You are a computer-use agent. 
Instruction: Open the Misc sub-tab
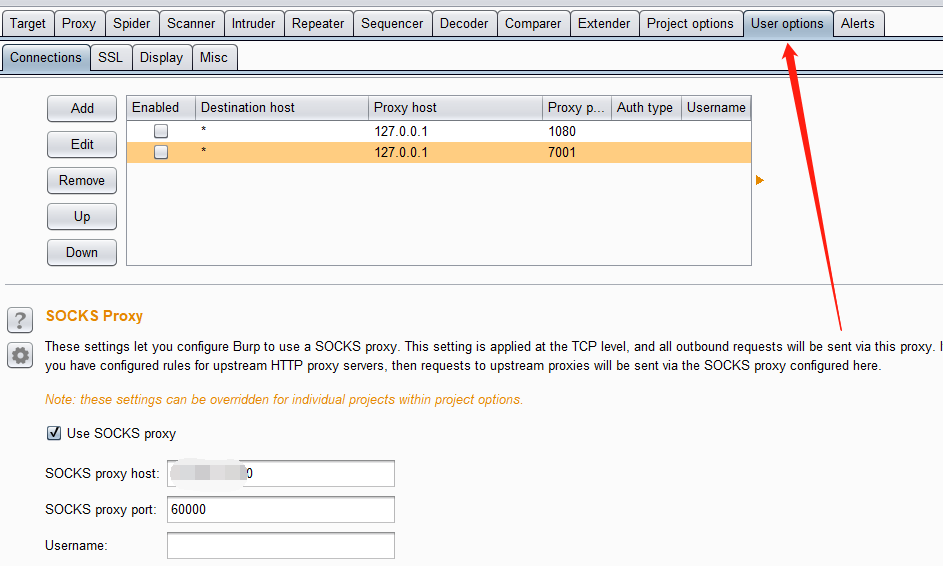click(214, 58)
